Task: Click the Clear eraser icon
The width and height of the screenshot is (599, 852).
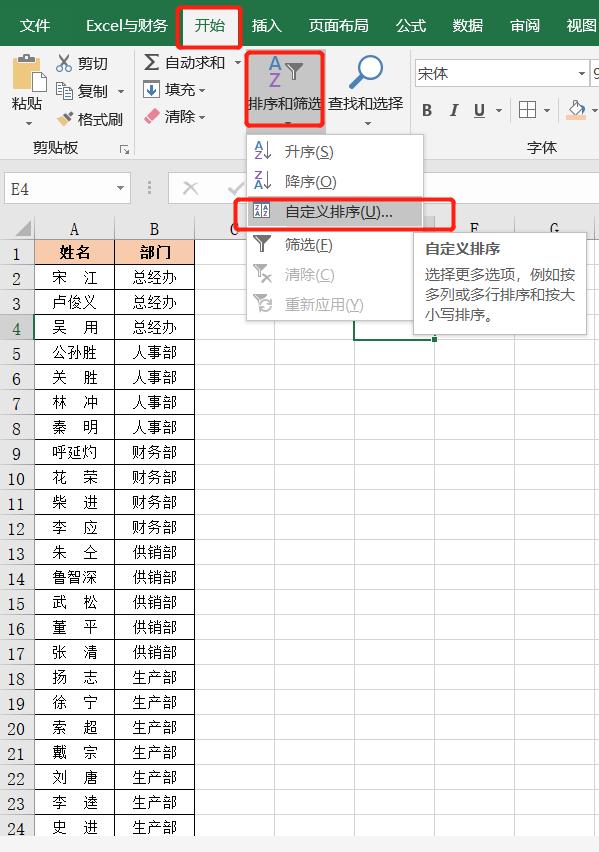Action: pyautogui.click(x=152, y=116)
